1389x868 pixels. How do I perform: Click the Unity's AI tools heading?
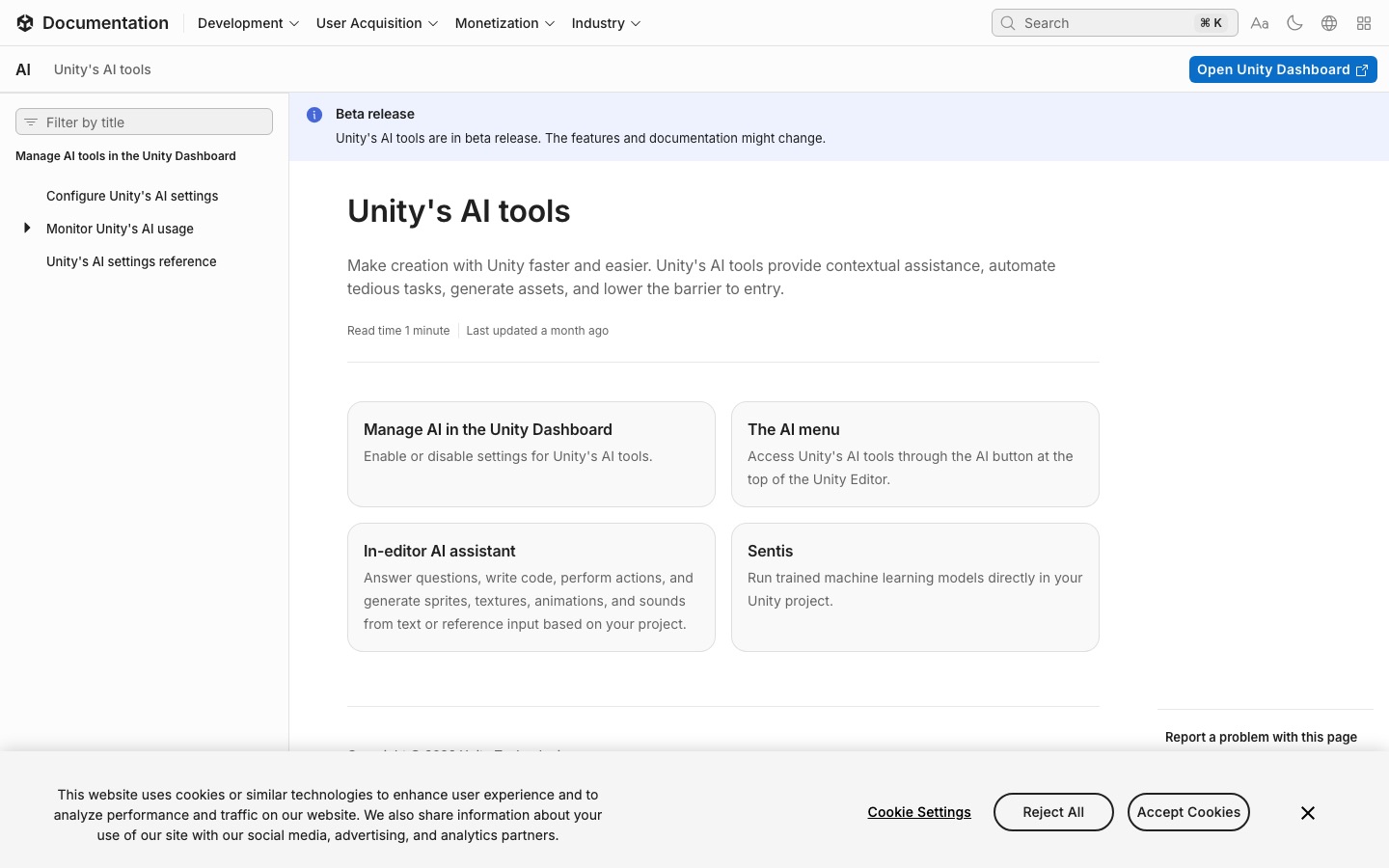pyautogui.click(x=459, y=211)
